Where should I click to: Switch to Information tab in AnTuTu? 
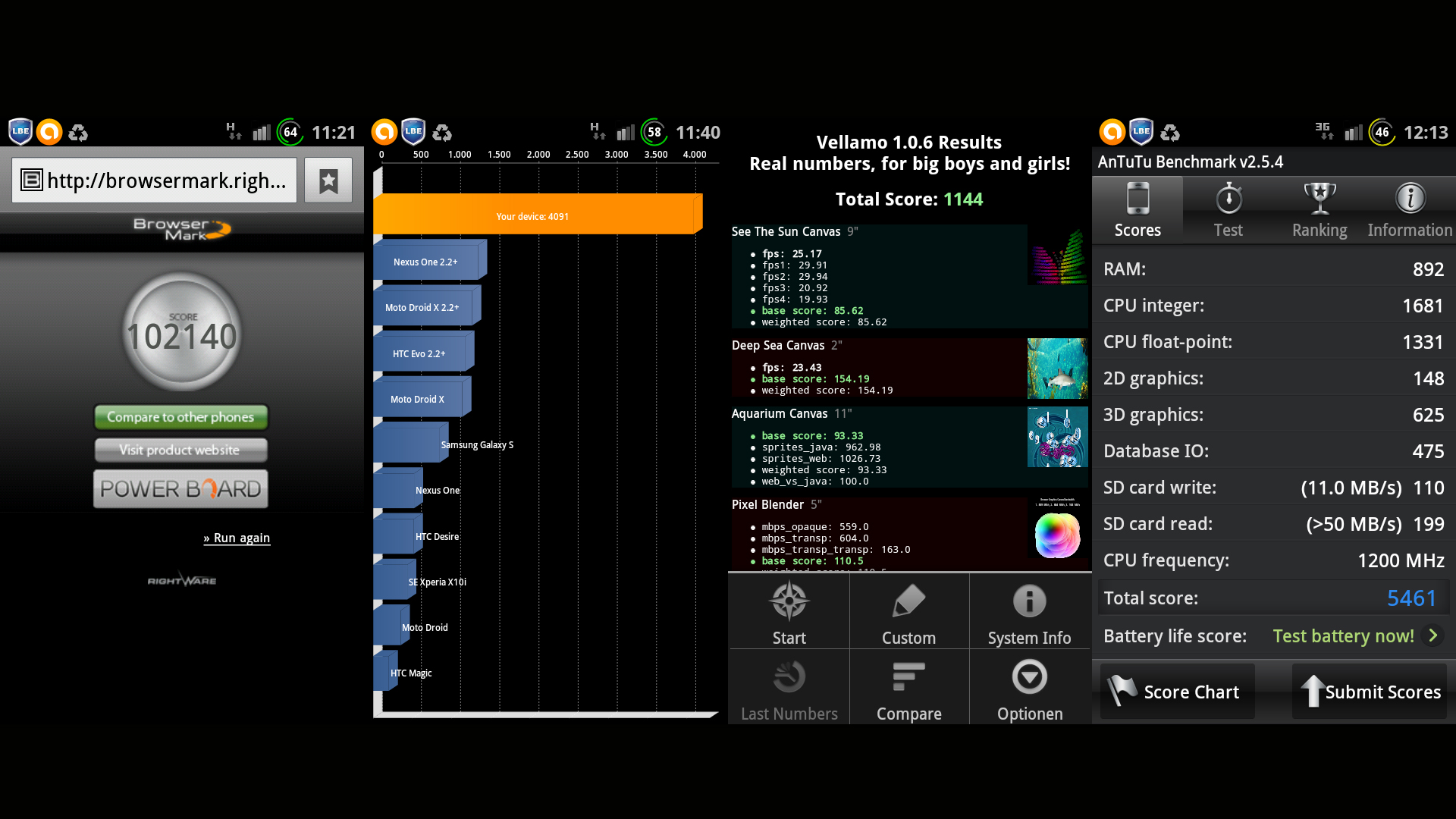tap(1410, 210)
